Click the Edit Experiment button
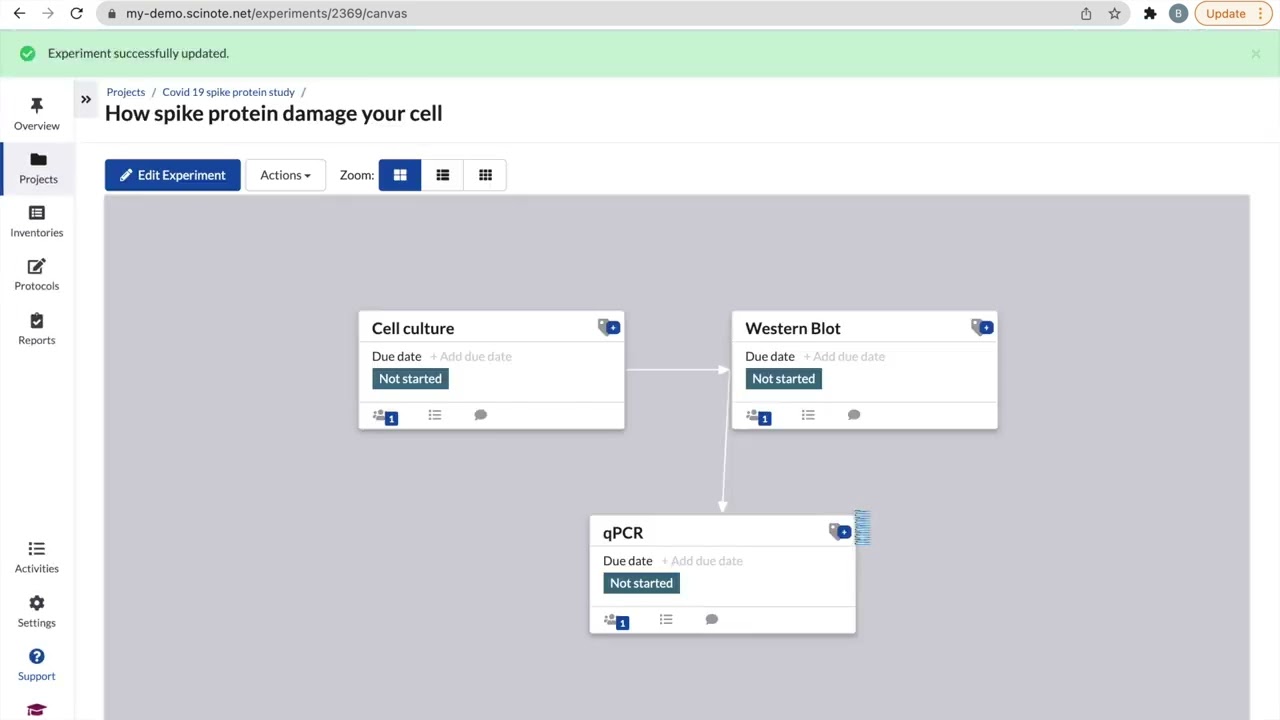1280x720 pixels. (173, 175)
